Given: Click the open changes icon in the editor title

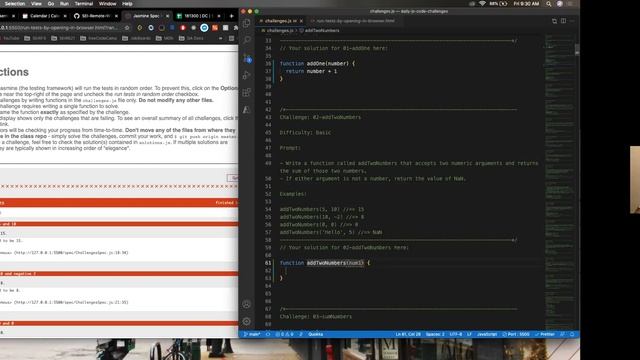Looking at the screenshot, I should pos(554,21).
